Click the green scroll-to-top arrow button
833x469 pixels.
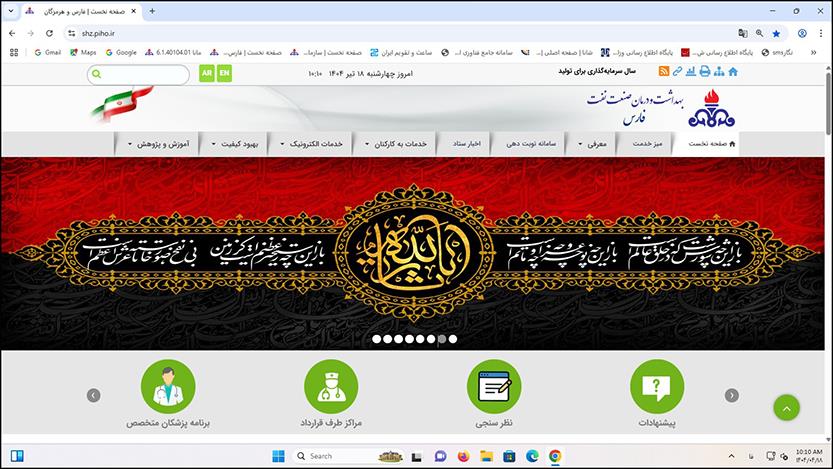786,408
